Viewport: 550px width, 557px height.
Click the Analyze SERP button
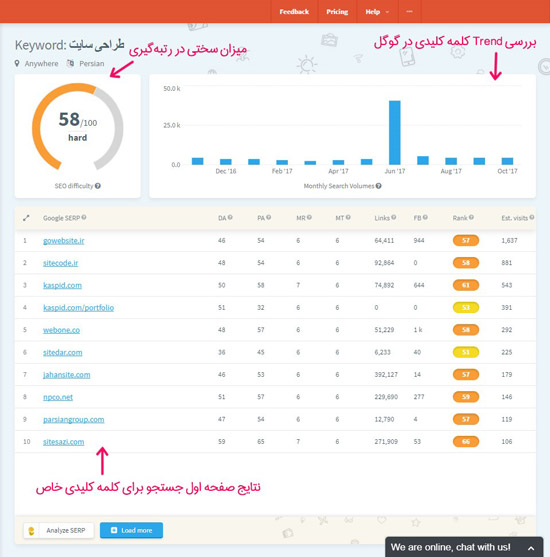[59, 530]
